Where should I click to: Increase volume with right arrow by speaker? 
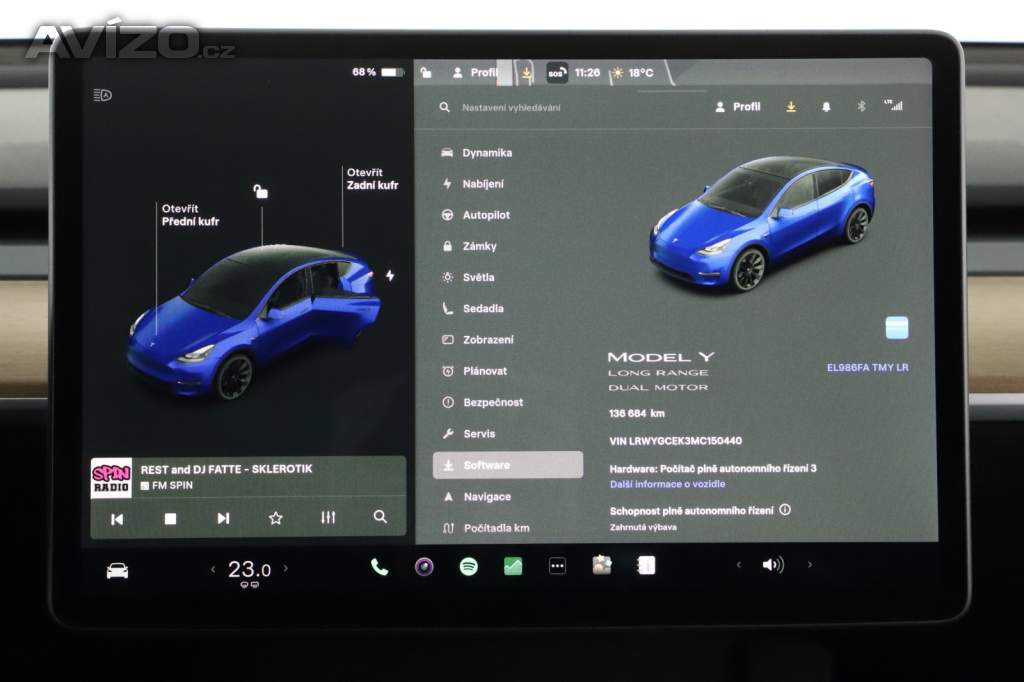point(809,565)
